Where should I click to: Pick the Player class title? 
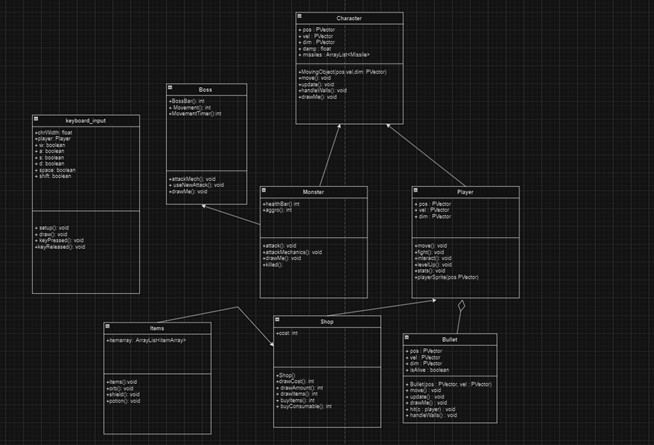pos(466,191)
